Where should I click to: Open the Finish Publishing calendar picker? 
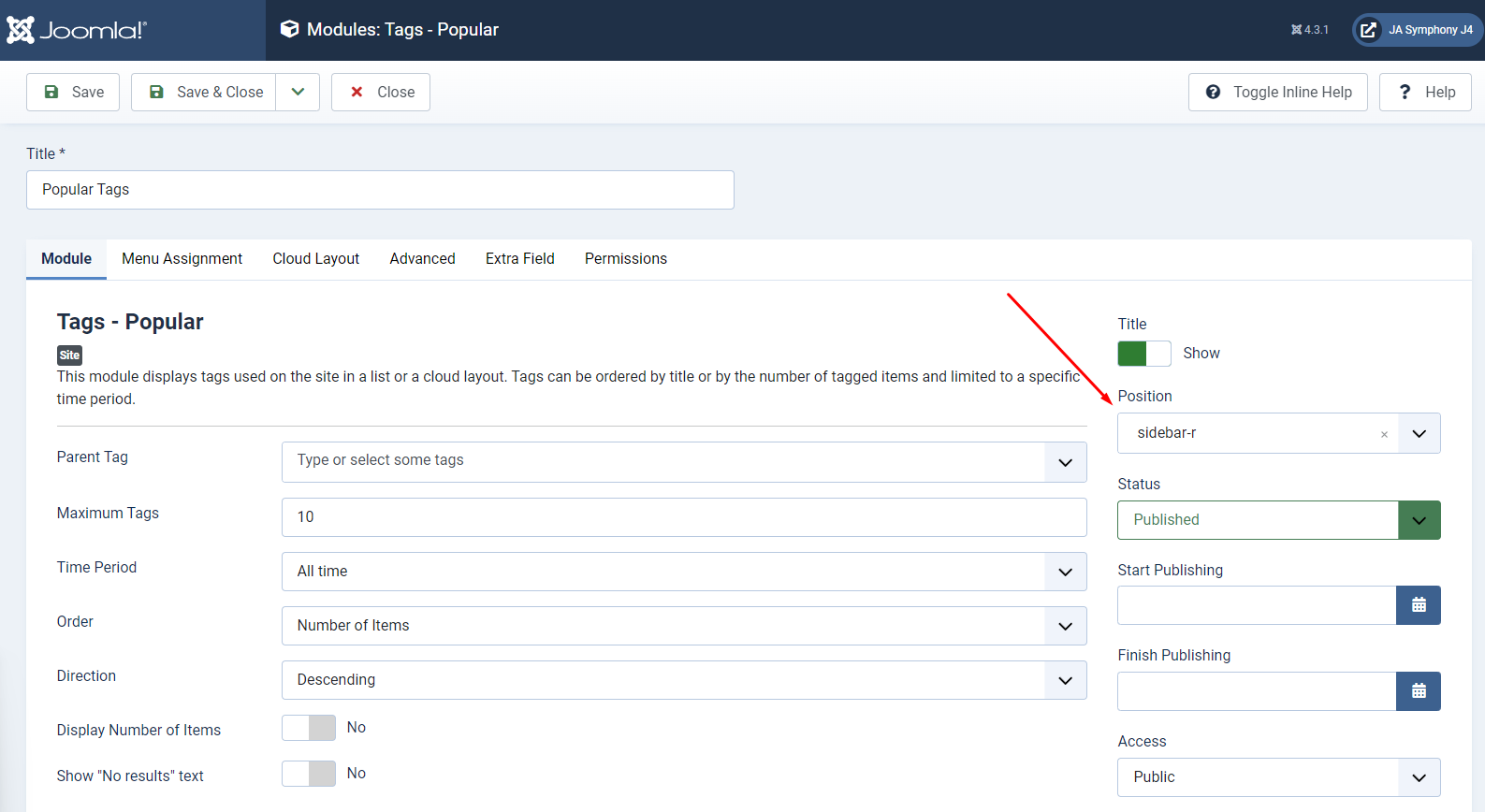(1418, 691)
